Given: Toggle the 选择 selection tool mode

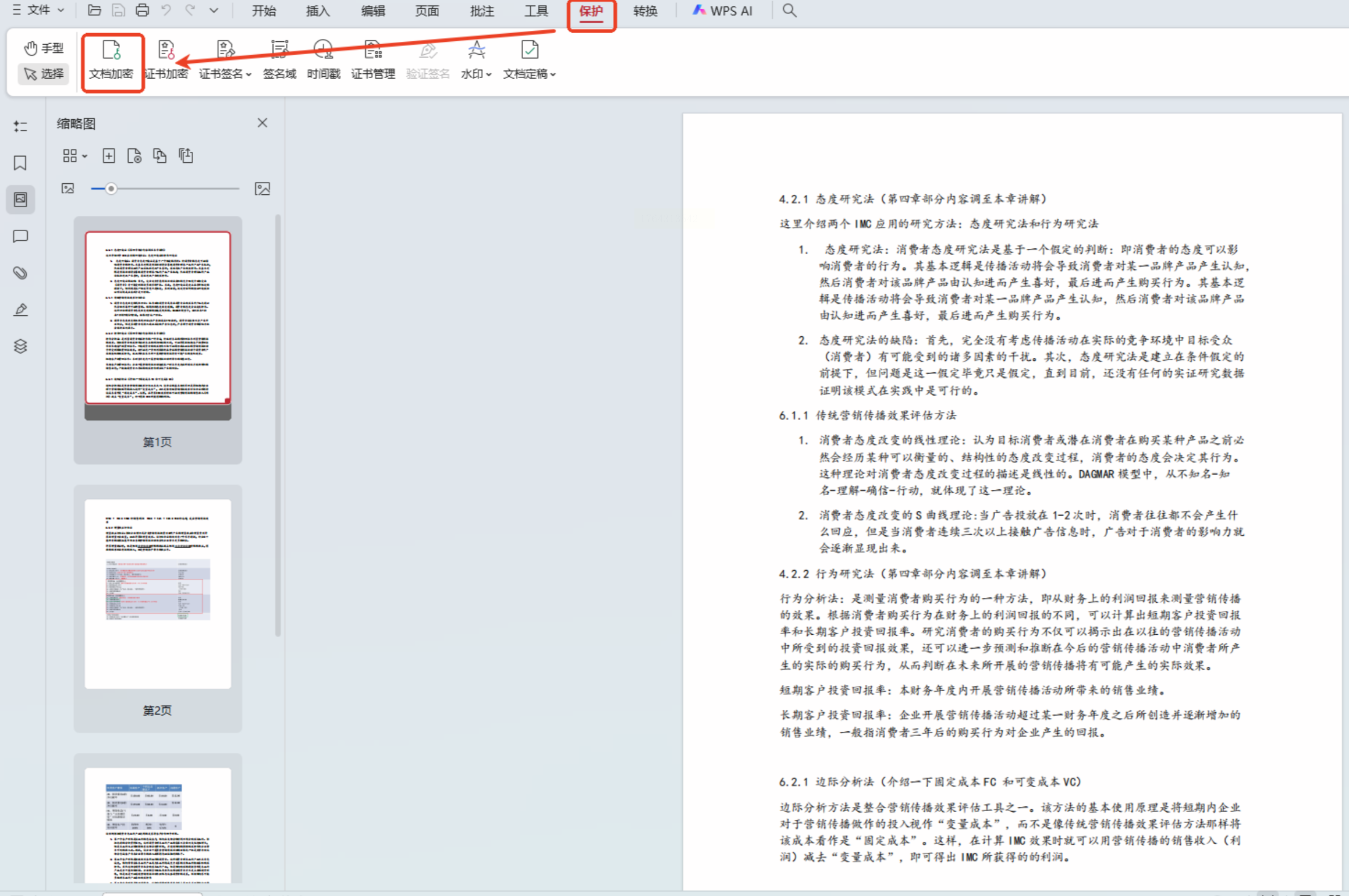Looking at the screenshot, I should tap(44, 74).
